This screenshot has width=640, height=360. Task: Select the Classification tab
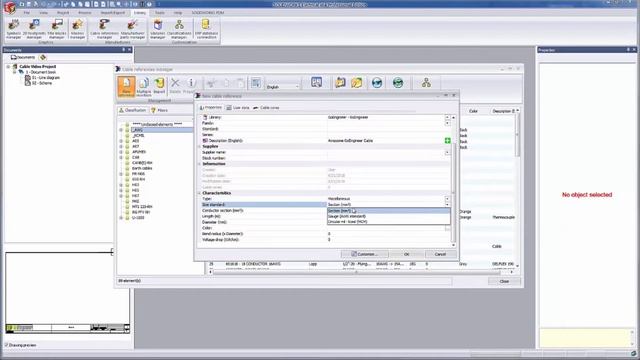coord(132,110)
